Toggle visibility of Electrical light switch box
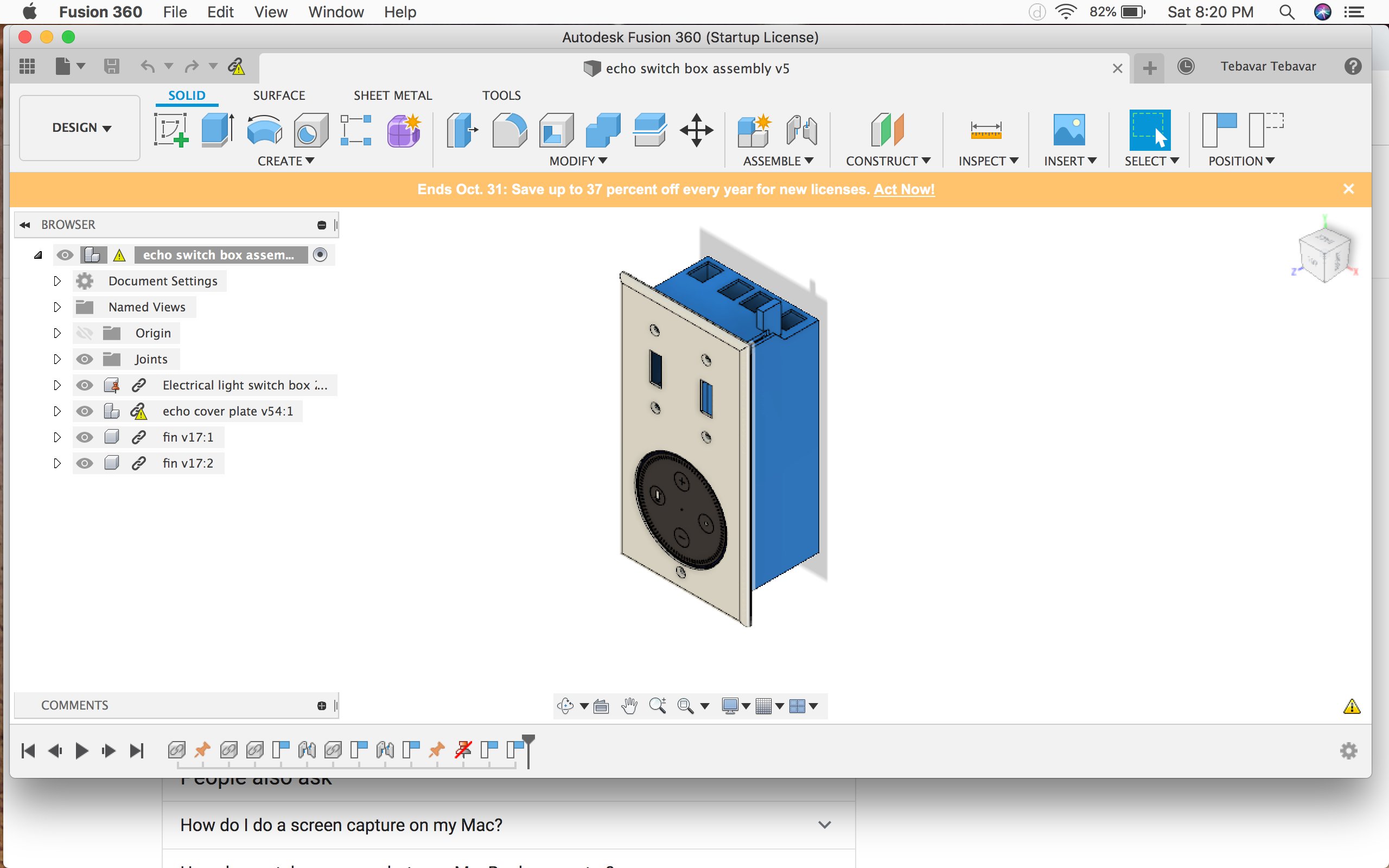The width and height of the screenshot is (1389, 868). [84, 384]
